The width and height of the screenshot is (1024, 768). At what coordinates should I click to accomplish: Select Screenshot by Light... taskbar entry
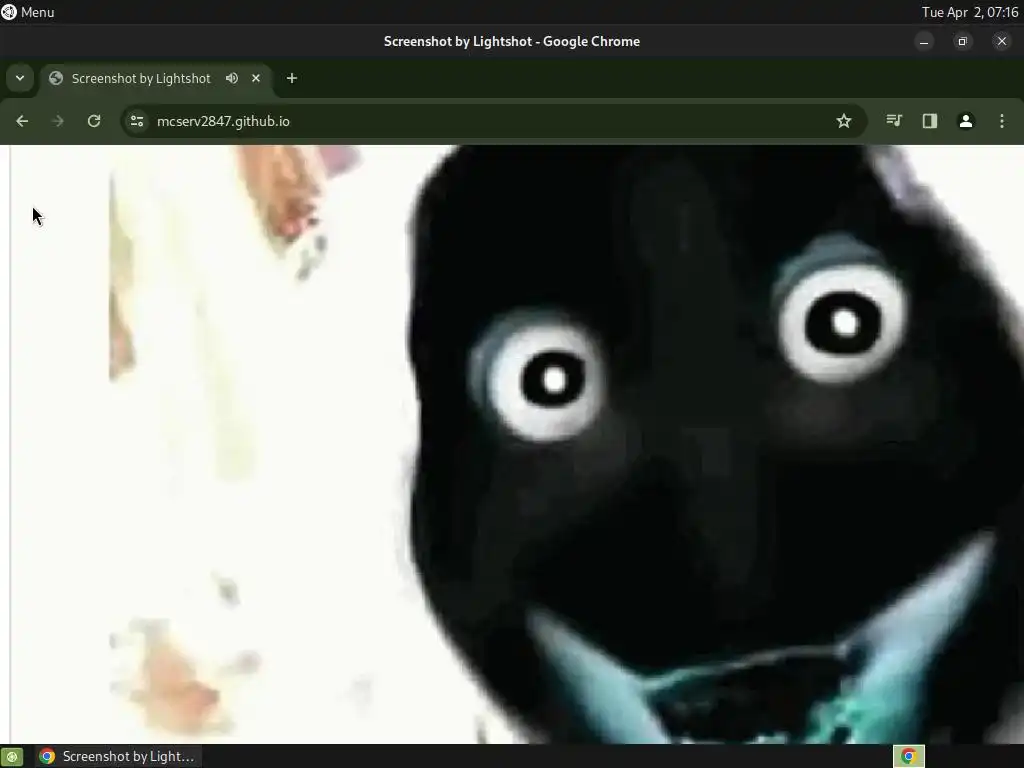click(118, 756)
